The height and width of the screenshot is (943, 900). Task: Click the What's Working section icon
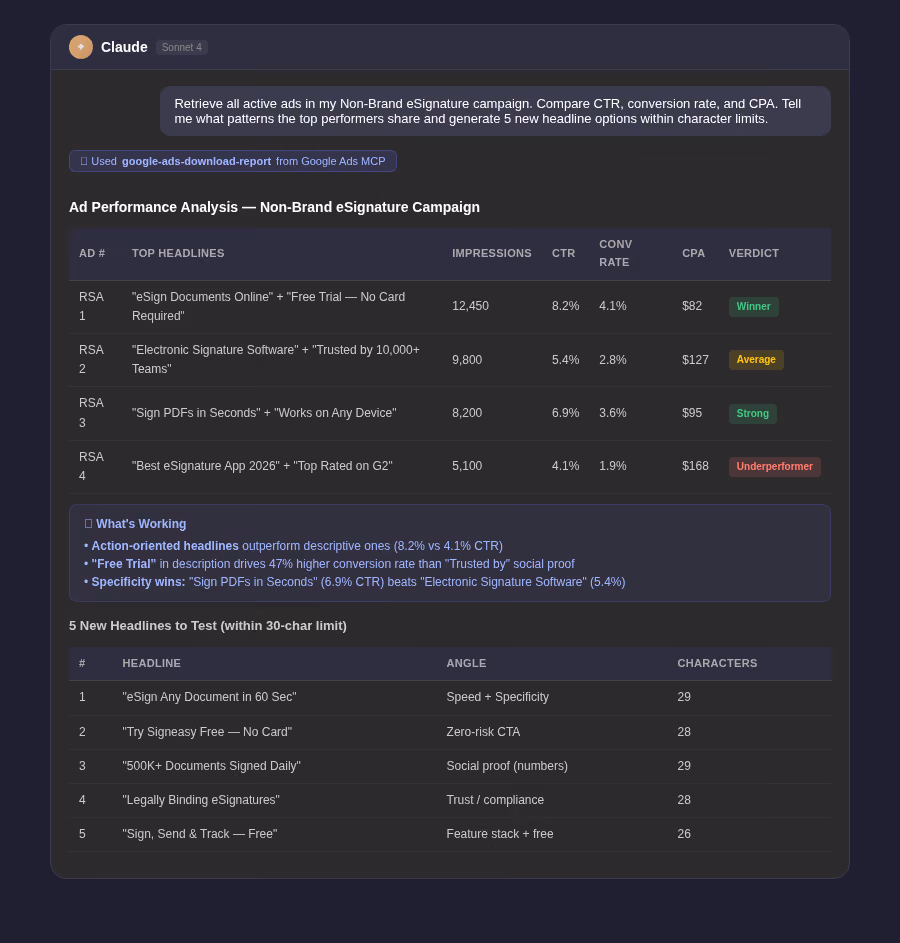tap(88, 524)
